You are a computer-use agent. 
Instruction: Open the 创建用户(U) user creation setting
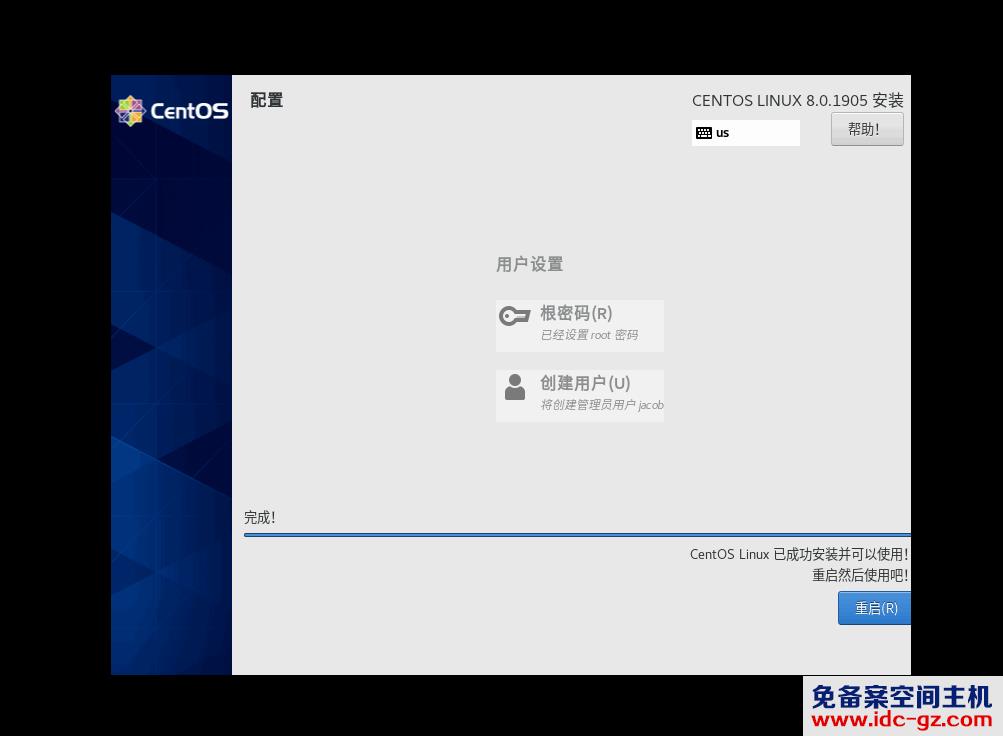pos(580,396)
